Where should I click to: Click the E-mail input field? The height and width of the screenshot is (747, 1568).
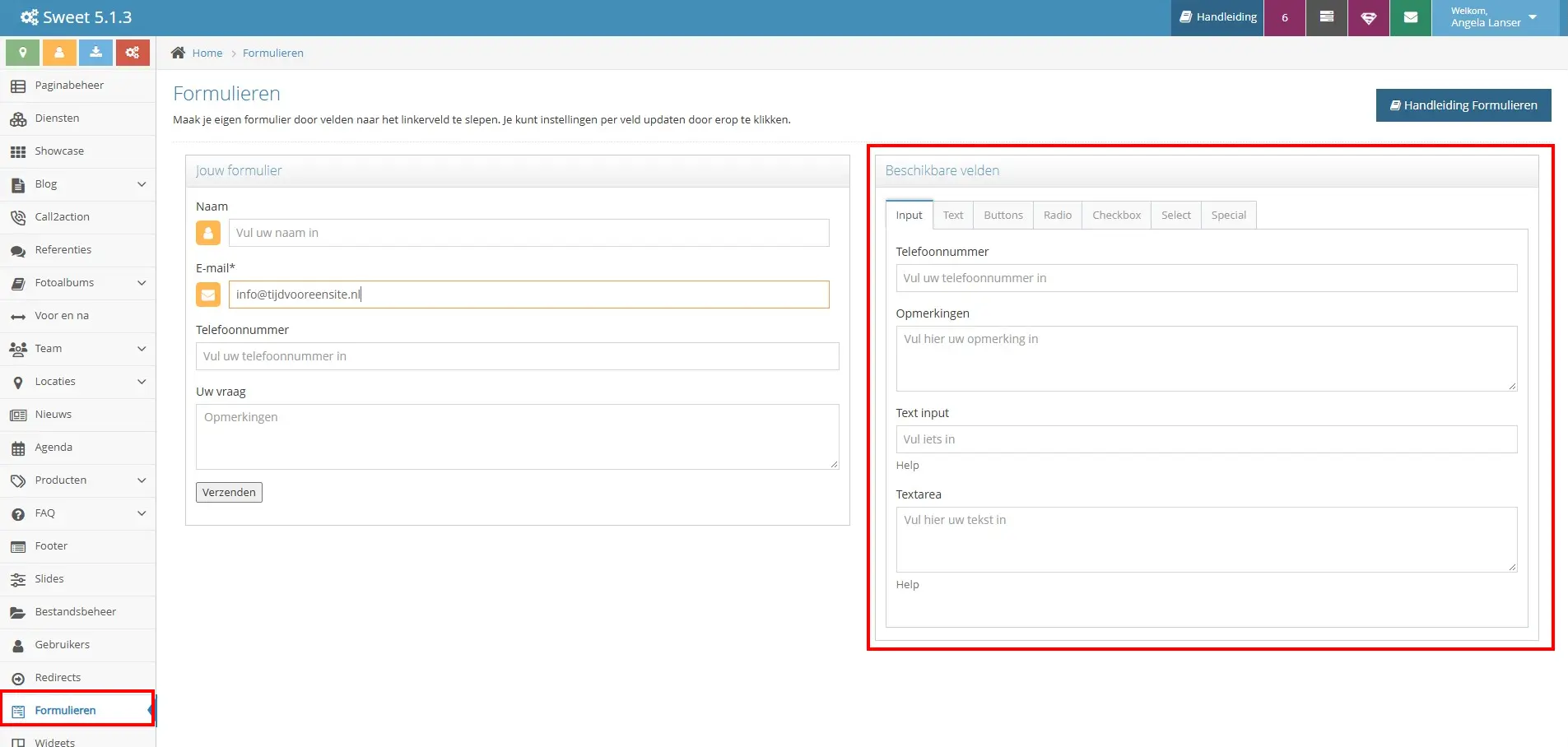(528, 295)
